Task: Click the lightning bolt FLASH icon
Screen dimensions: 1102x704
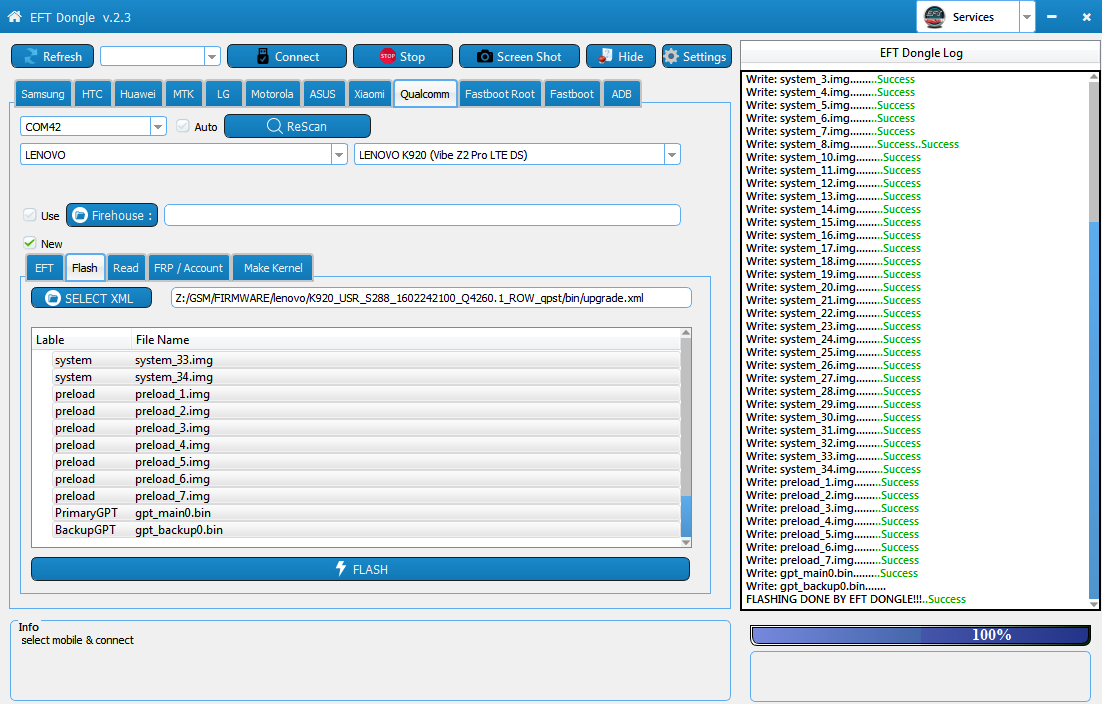Action: tap(341, 568)
